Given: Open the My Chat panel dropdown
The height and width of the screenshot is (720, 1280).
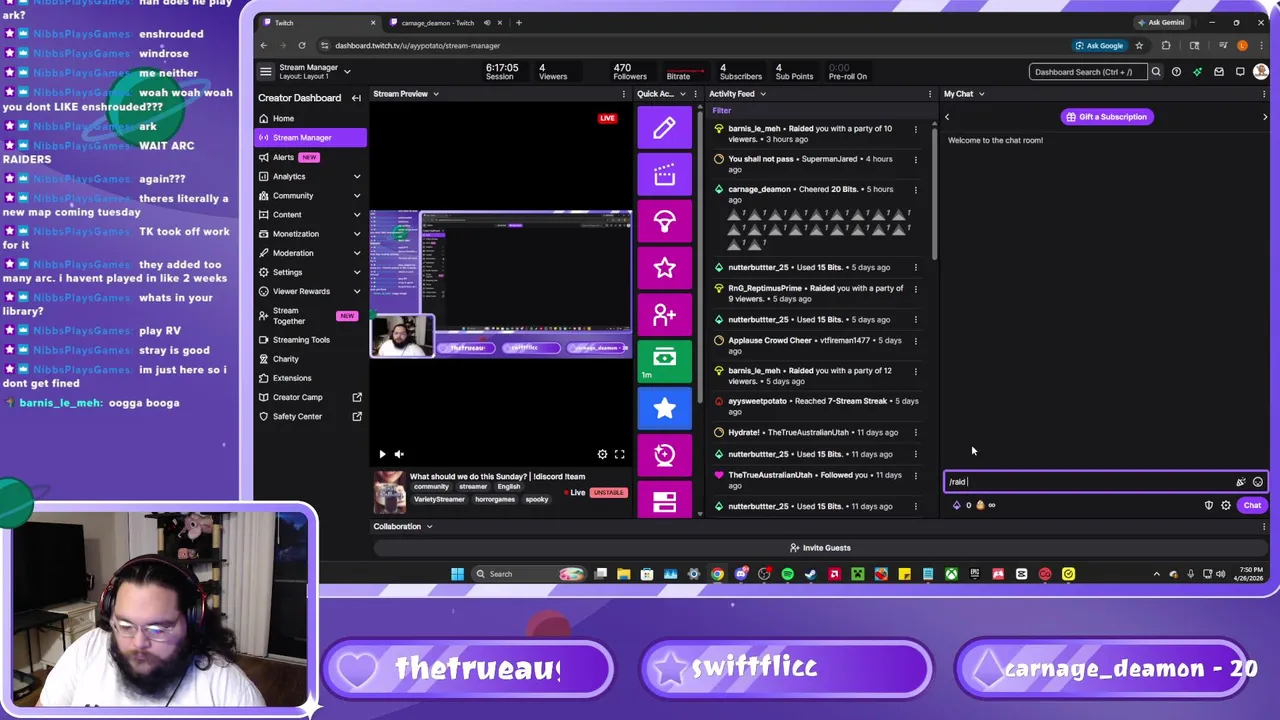Looking at the screenshot, I should tap(981, 94).
